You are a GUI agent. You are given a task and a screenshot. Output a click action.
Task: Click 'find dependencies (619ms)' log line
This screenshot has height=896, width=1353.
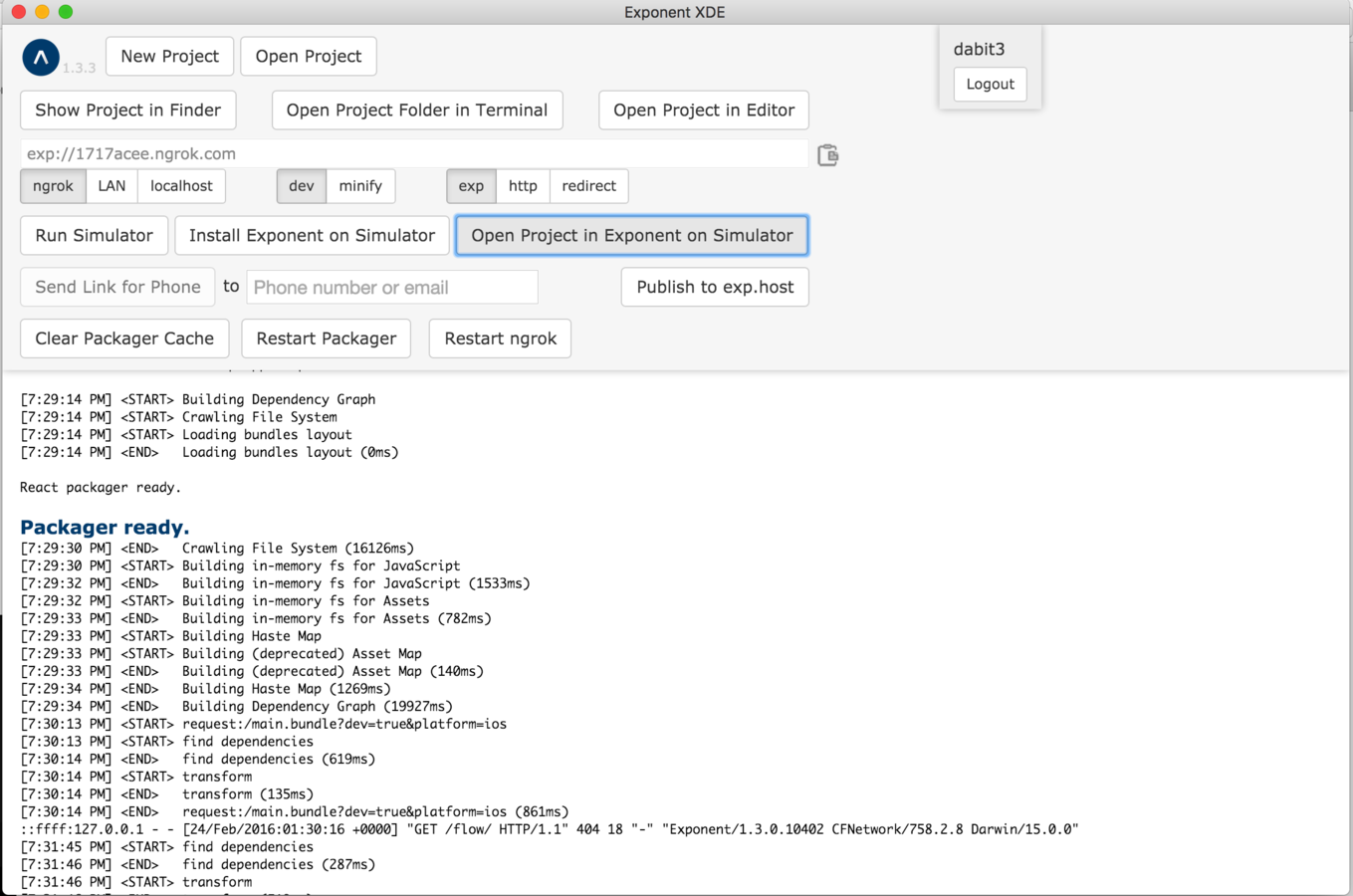[197, 759]
